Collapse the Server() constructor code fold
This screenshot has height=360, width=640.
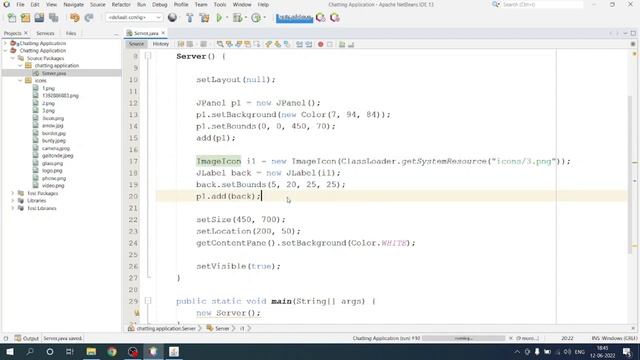point(148,56)
